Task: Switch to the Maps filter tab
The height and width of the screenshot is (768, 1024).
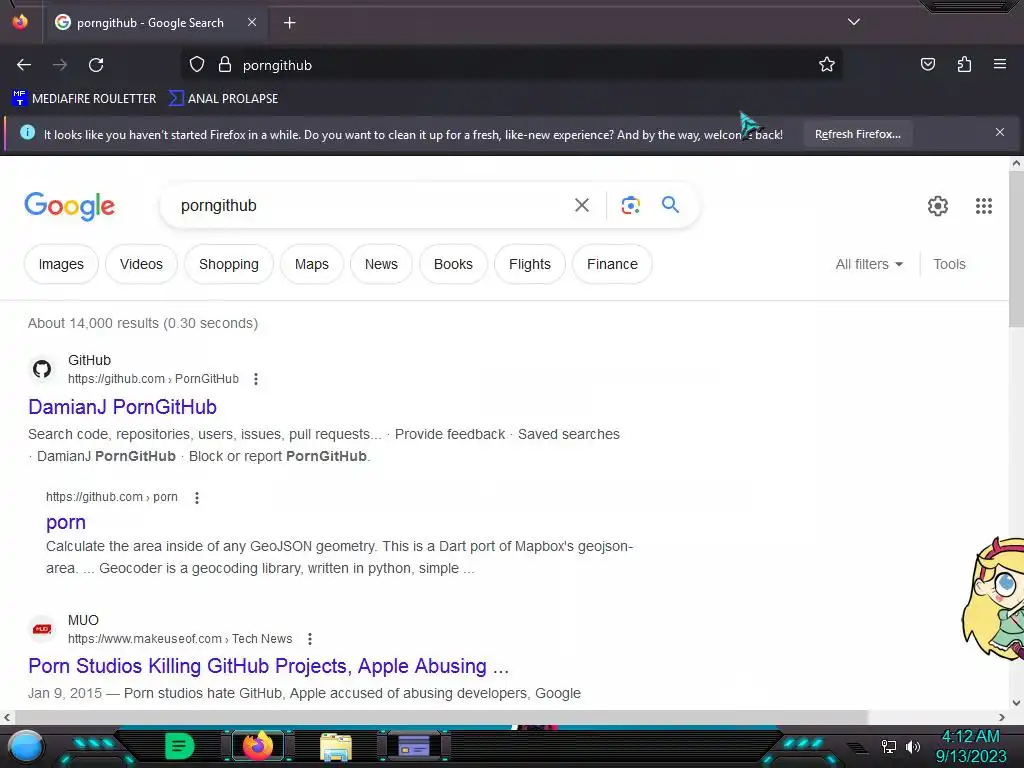Action: click(x=312, y=264)
